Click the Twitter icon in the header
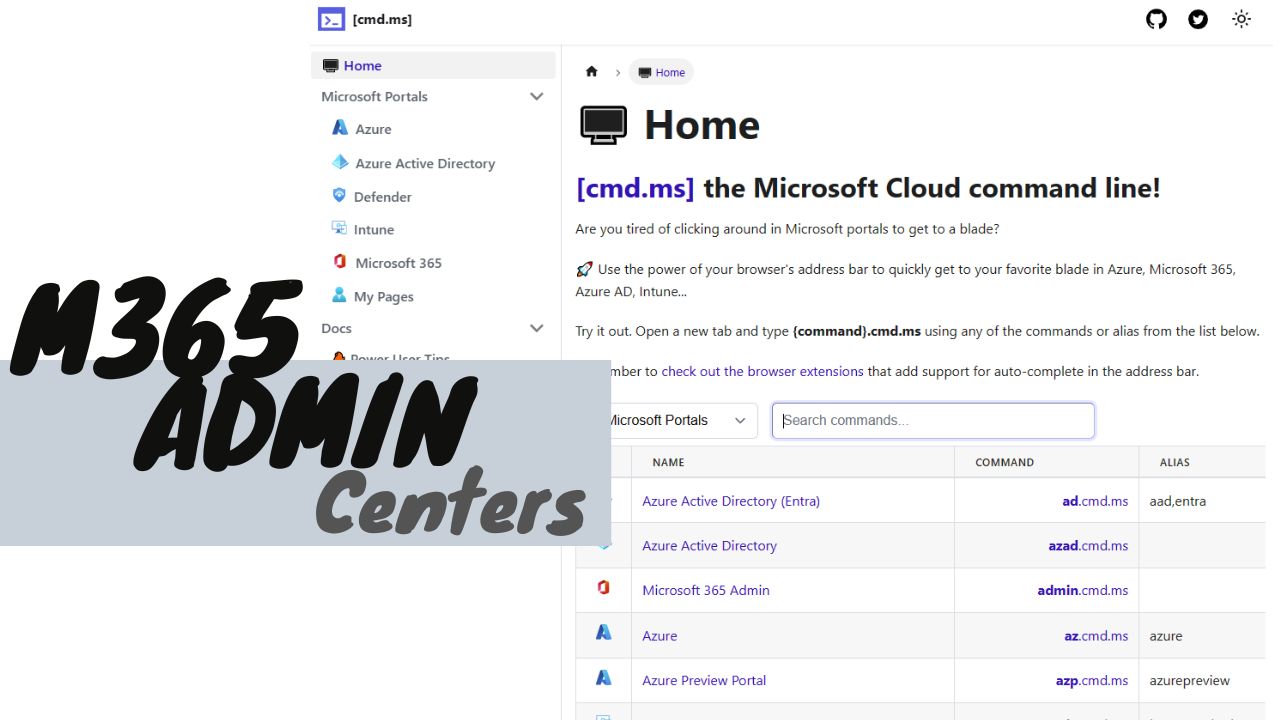 tap(1198, 19)
